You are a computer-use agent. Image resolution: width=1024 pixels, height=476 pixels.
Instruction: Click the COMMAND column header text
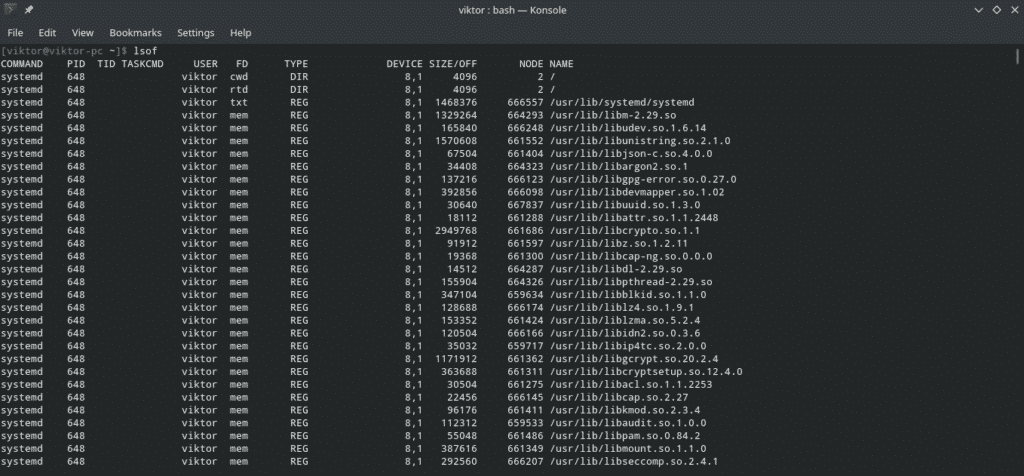[22, 64]
